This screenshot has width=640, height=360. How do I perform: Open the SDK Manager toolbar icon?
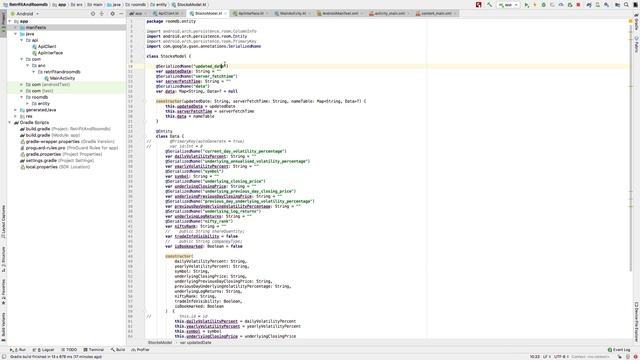pyautogui.click(x=606, y=5)
